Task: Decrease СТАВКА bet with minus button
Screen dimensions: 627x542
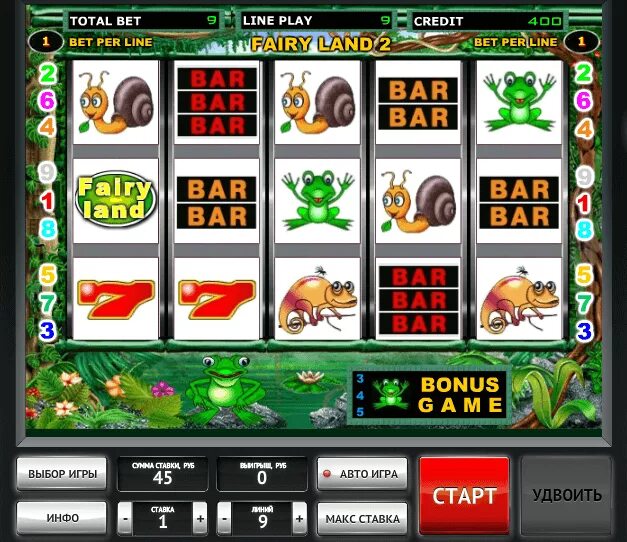Action: (x=126, y=519)
